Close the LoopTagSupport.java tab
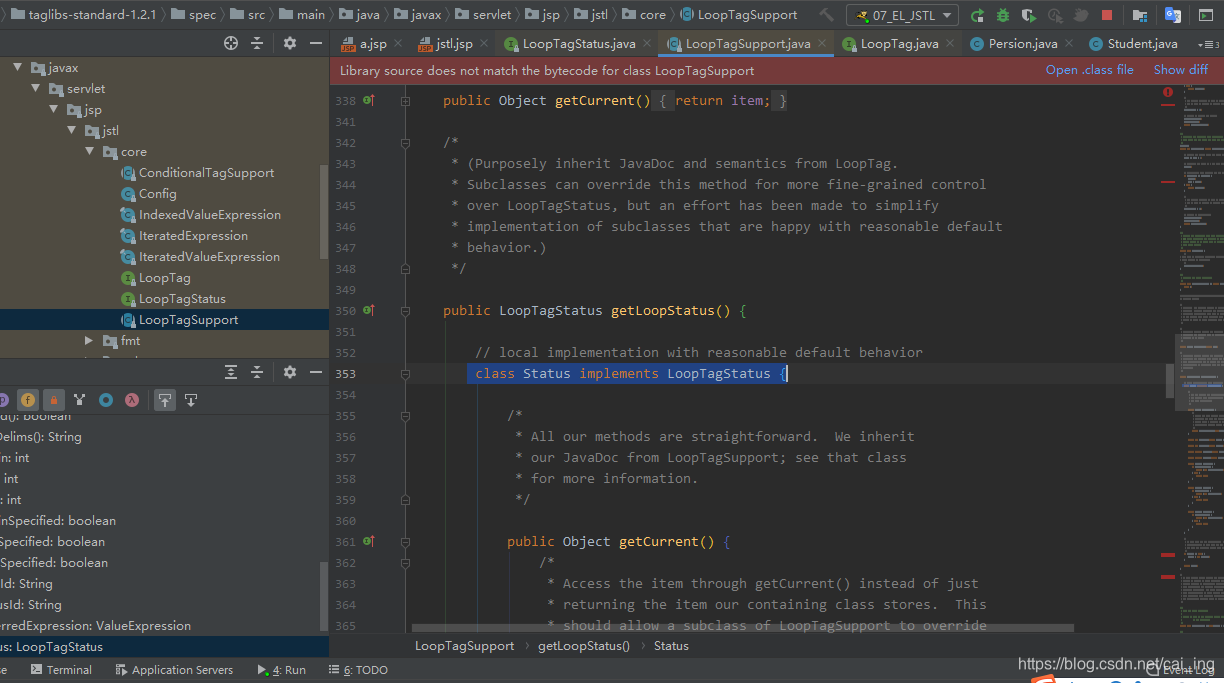Image resolution: width=1224 pixels, height=683 pixels. pos(822,44)
